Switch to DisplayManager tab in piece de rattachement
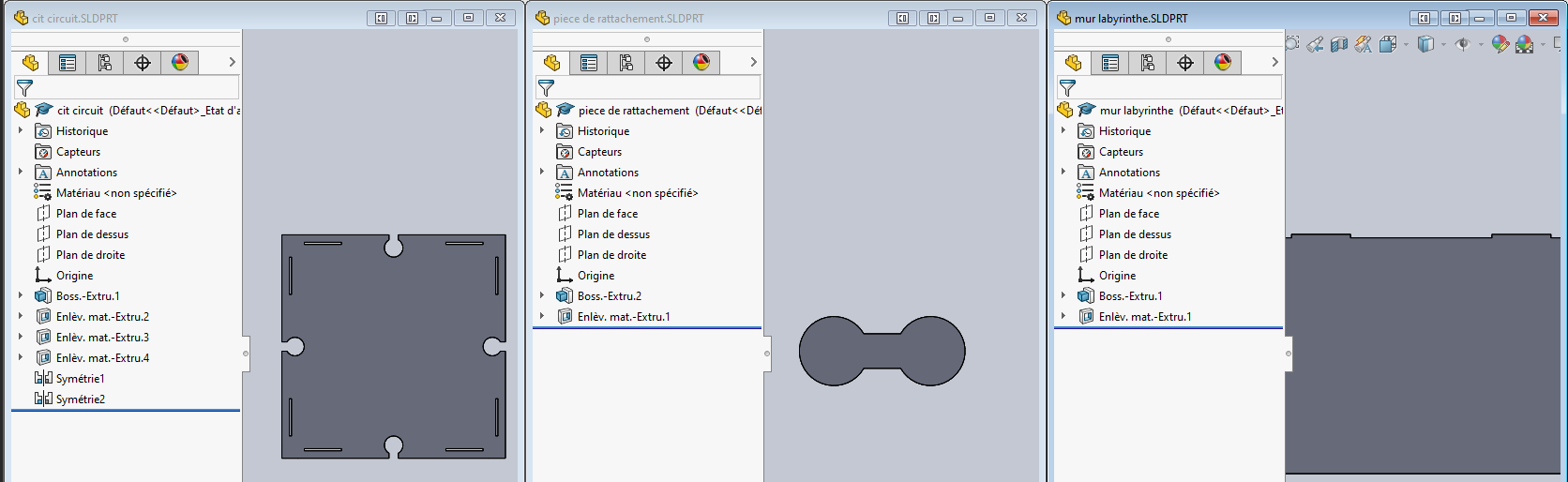 click(x=701, y=63)
